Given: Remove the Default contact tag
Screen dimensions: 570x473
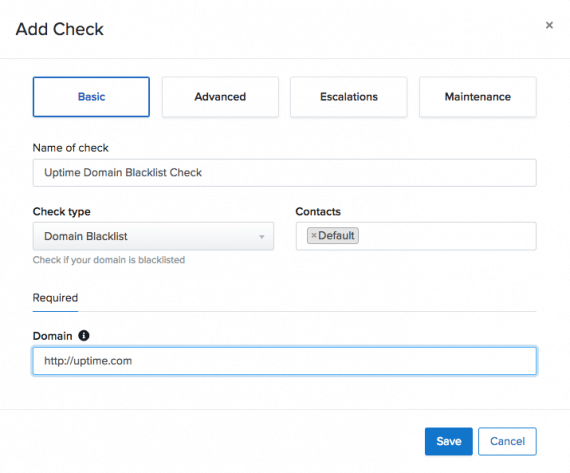Looking at the screenshot, I should pos(314,236).
